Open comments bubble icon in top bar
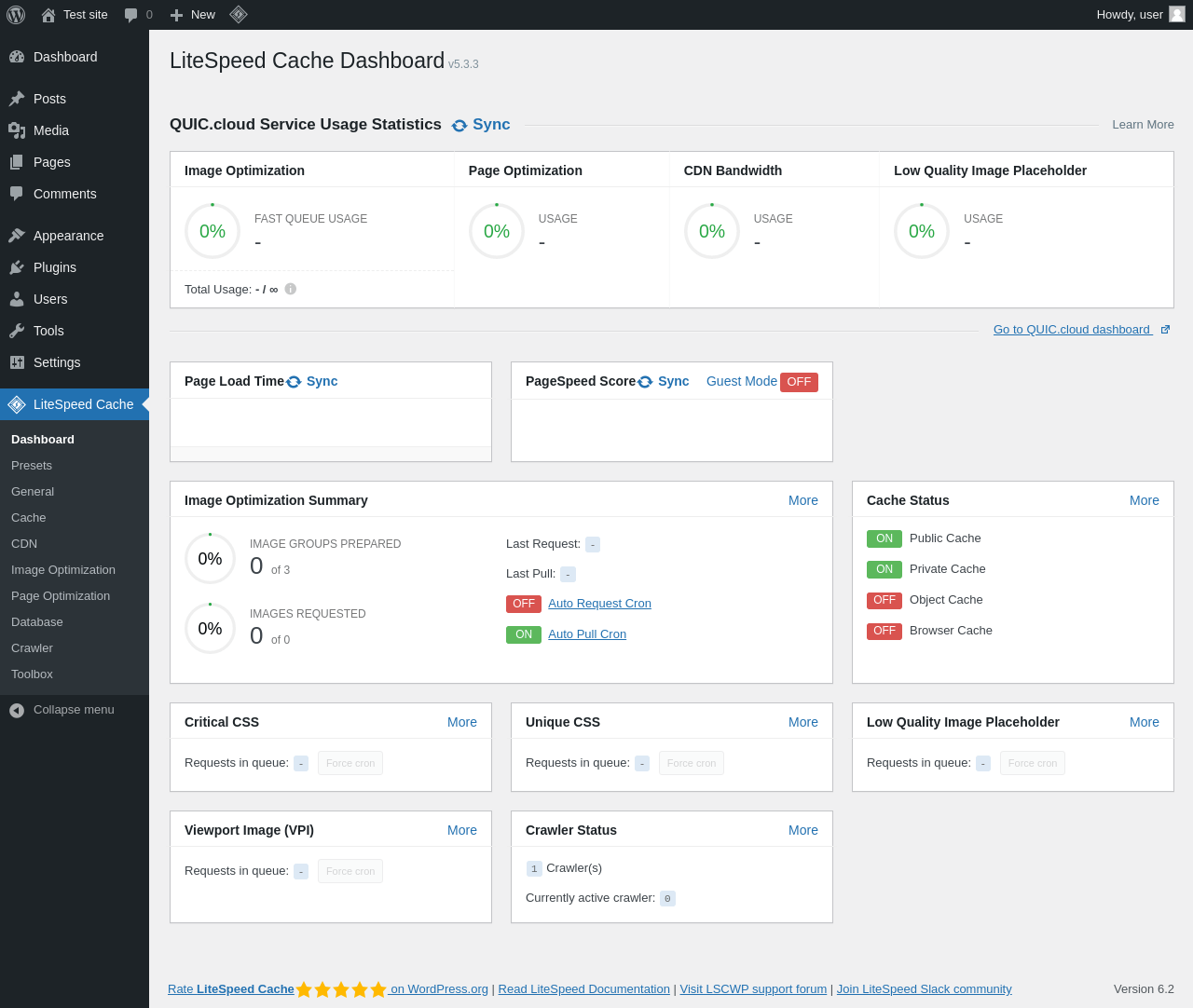 point(130,15)
